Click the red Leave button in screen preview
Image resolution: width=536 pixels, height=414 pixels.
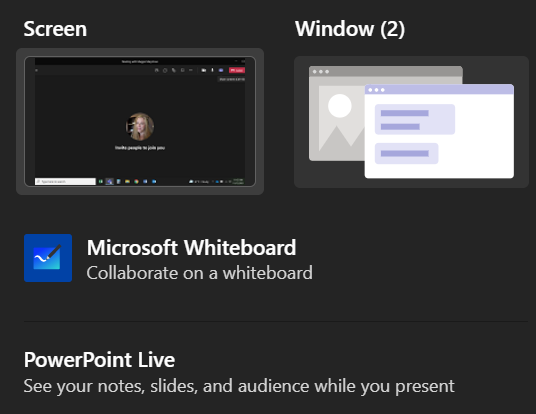(237, 70)
